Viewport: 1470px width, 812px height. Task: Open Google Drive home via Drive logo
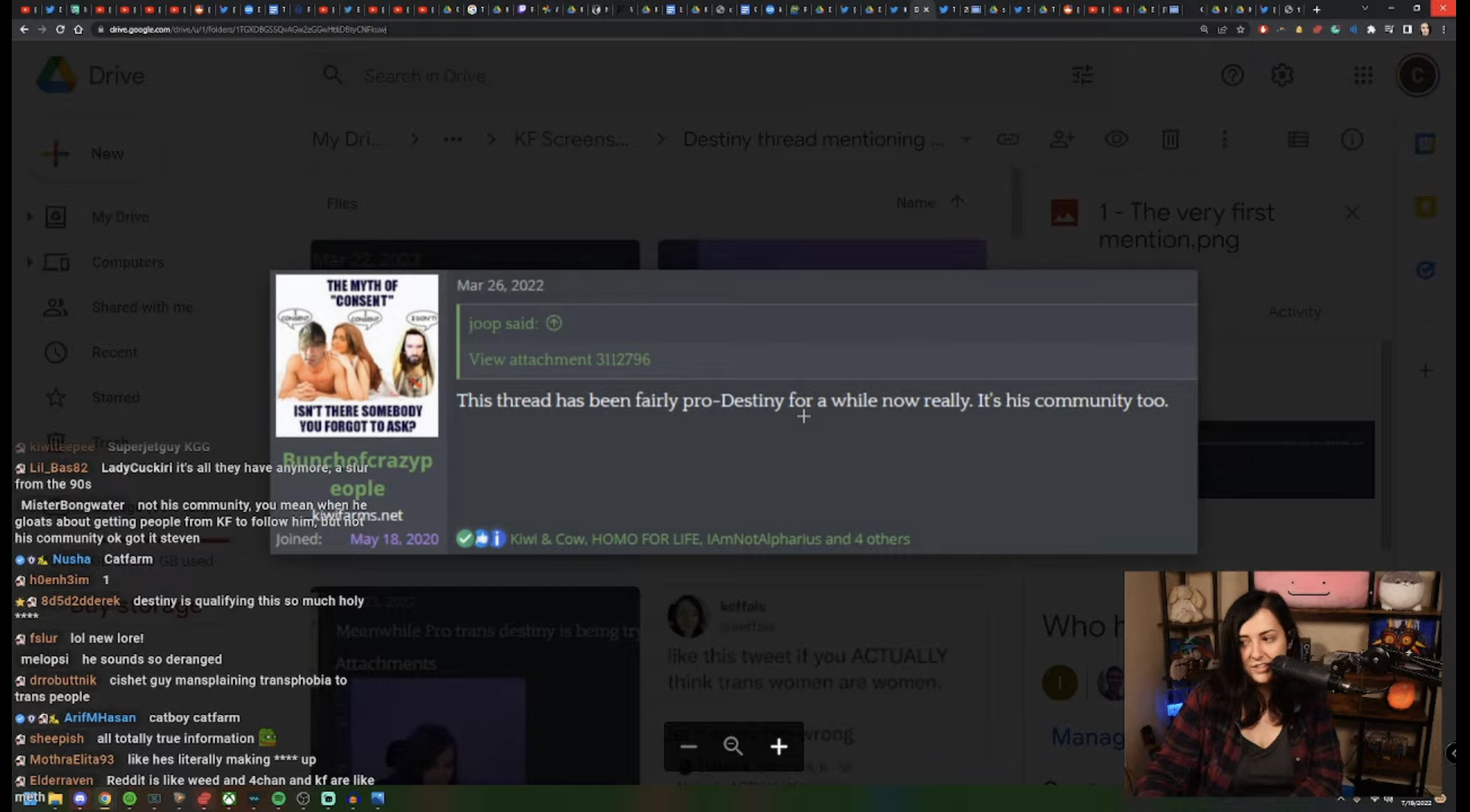91,75
